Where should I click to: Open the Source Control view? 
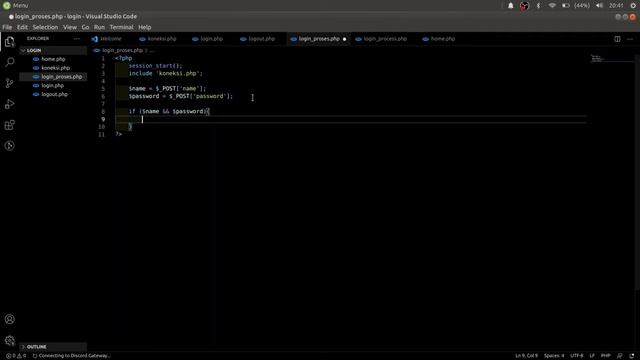(x=9, y=83)
